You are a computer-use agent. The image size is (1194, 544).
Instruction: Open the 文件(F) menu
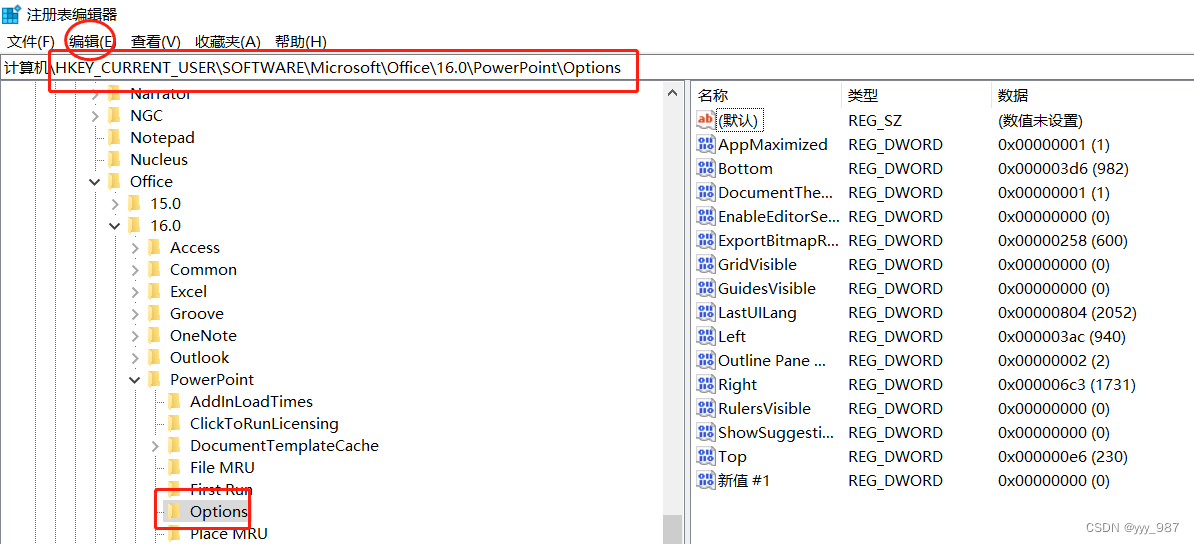tap(31, 41)
